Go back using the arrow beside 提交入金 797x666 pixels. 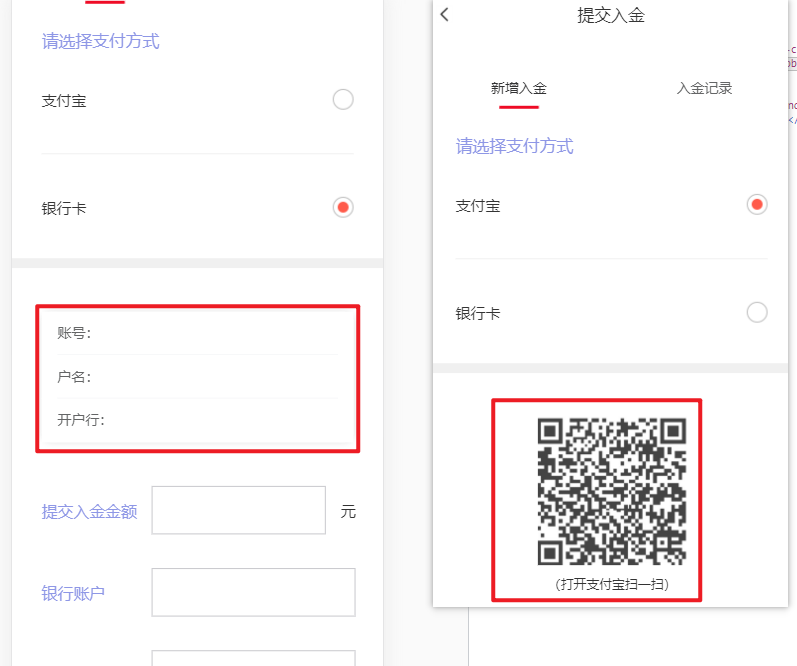point(445,15)
